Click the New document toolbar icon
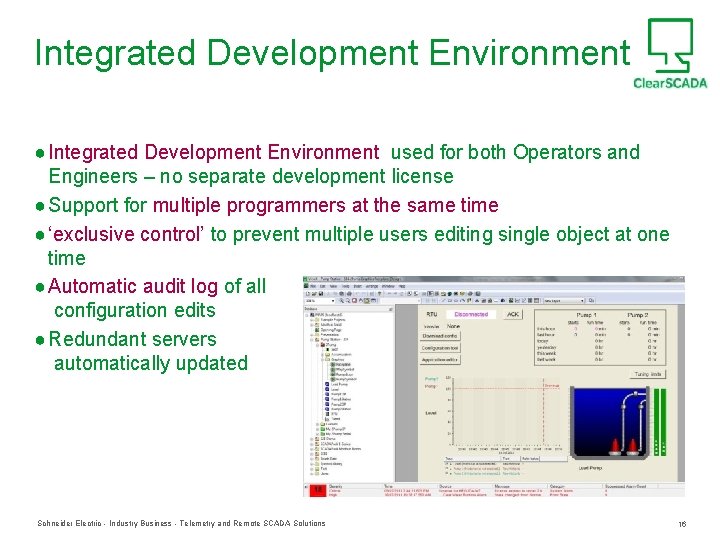Viewport: 720px width, 540px height. [308, 294]
